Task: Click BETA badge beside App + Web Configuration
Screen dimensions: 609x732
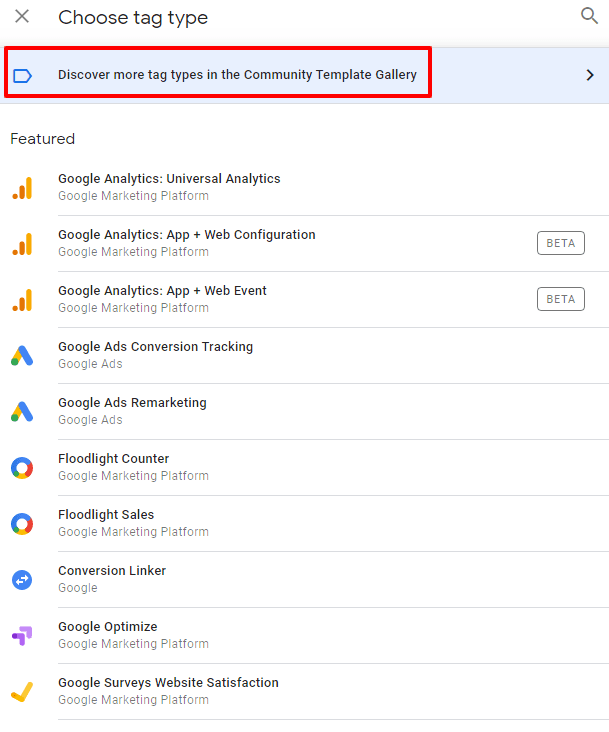Action: point(560,243)
